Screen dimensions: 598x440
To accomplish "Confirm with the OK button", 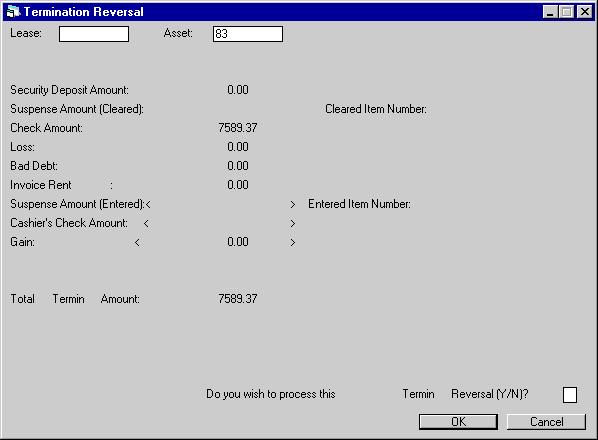I will 458,422.
